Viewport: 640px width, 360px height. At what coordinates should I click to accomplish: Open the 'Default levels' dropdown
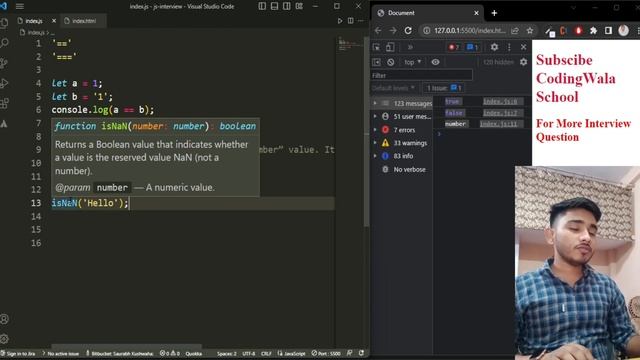coord(393,88)
